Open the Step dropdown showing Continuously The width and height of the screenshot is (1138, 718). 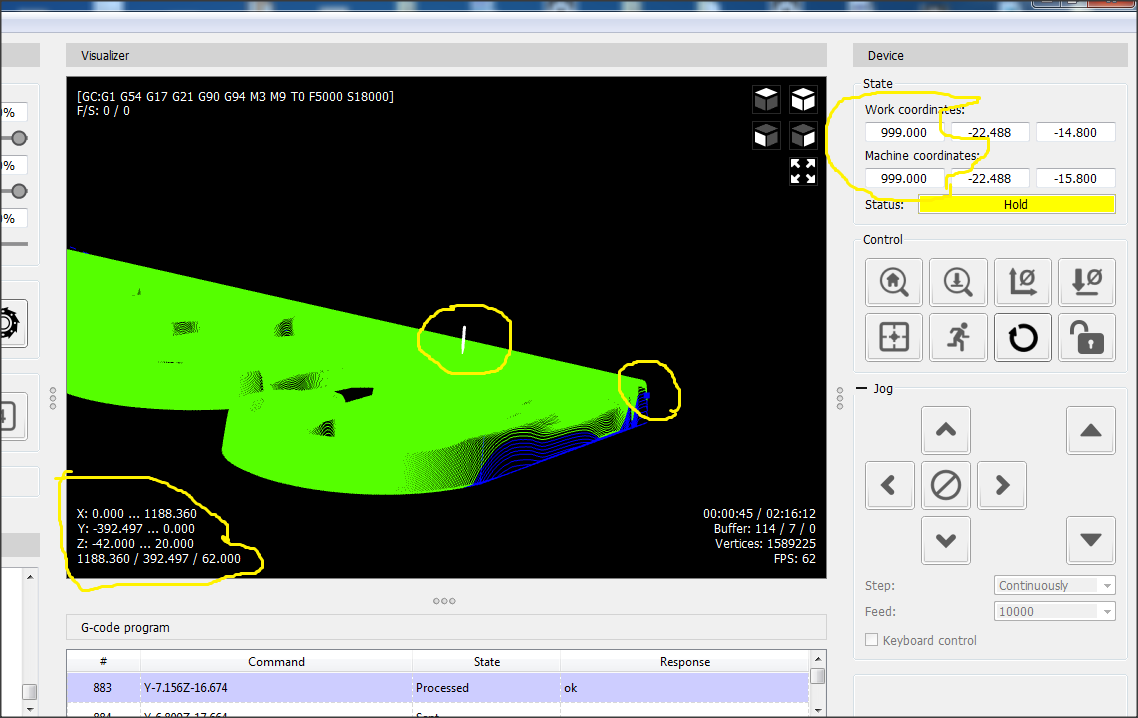click(x=1055, y=586)
